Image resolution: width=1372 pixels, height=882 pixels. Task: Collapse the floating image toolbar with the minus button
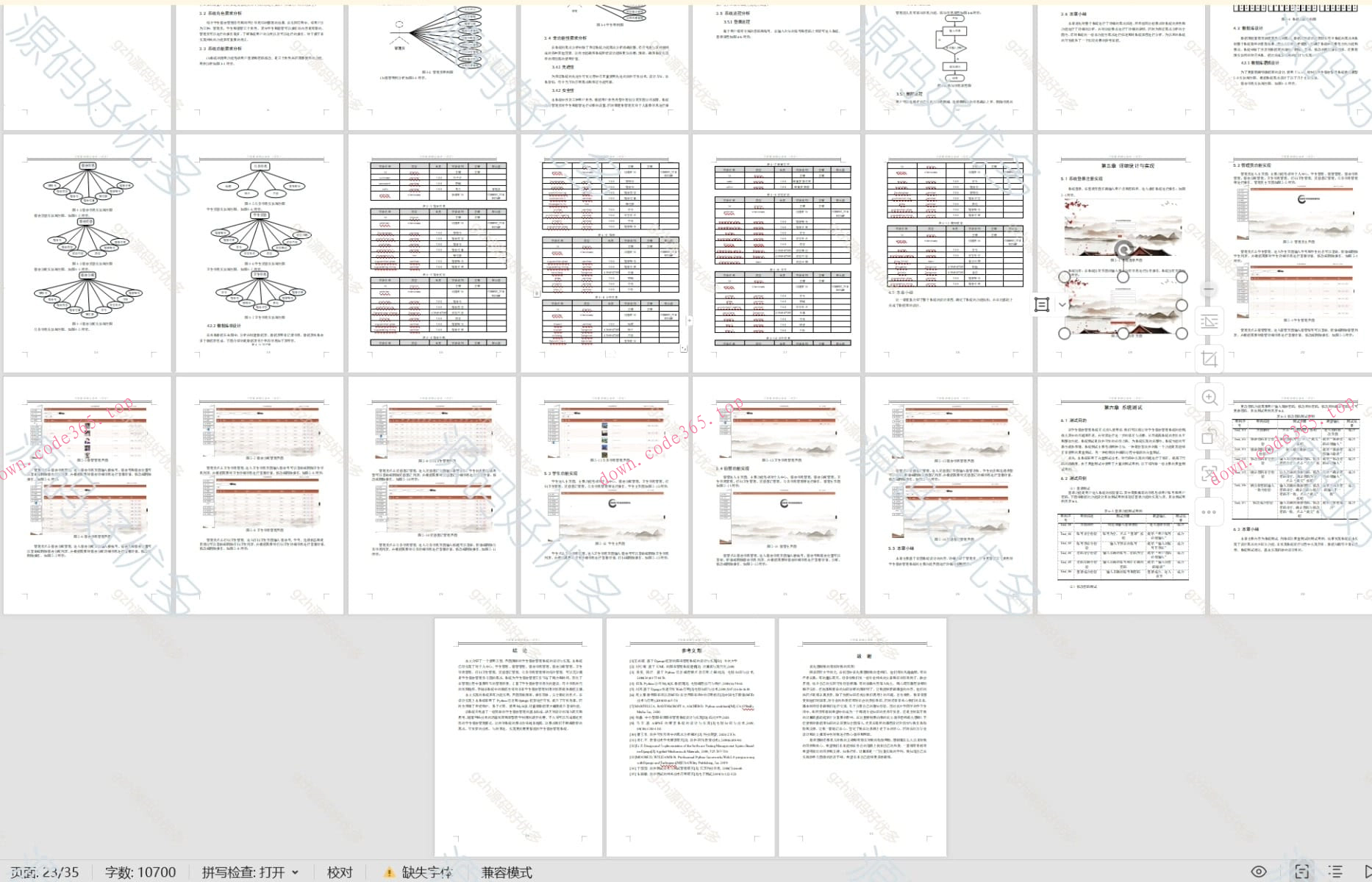click(1209, 289)
